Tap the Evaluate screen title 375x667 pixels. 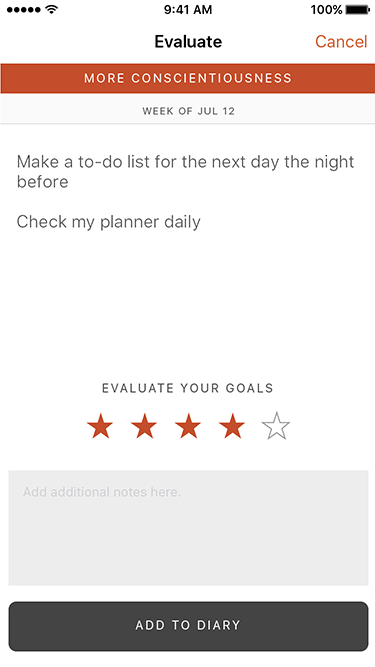[188, 42]
